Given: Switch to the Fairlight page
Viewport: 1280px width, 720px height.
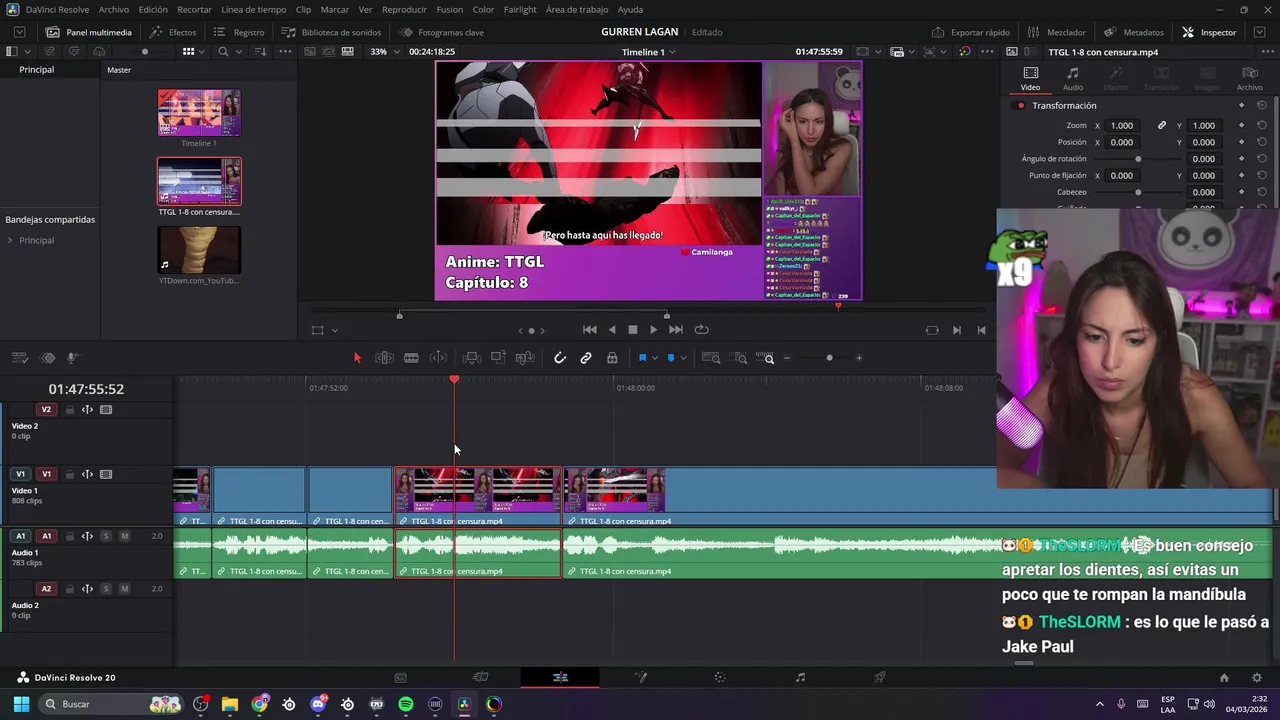Looking at the screenshot, I should (800, 678).
